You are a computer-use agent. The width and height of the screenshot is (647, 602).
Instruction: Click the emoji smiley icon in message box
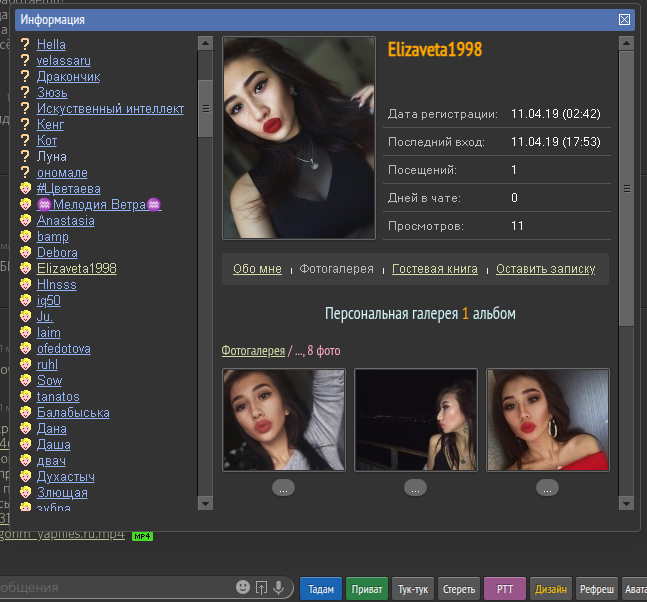point(243,588)
